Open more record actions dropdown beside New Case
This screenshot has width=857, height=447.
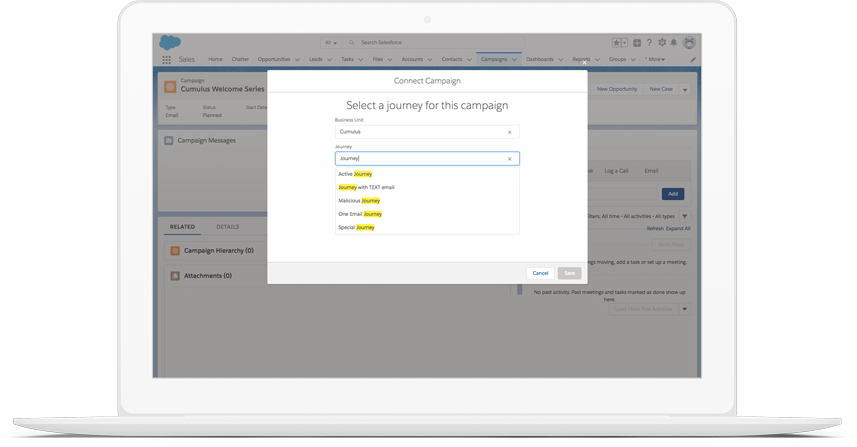(x=685, y=89)
